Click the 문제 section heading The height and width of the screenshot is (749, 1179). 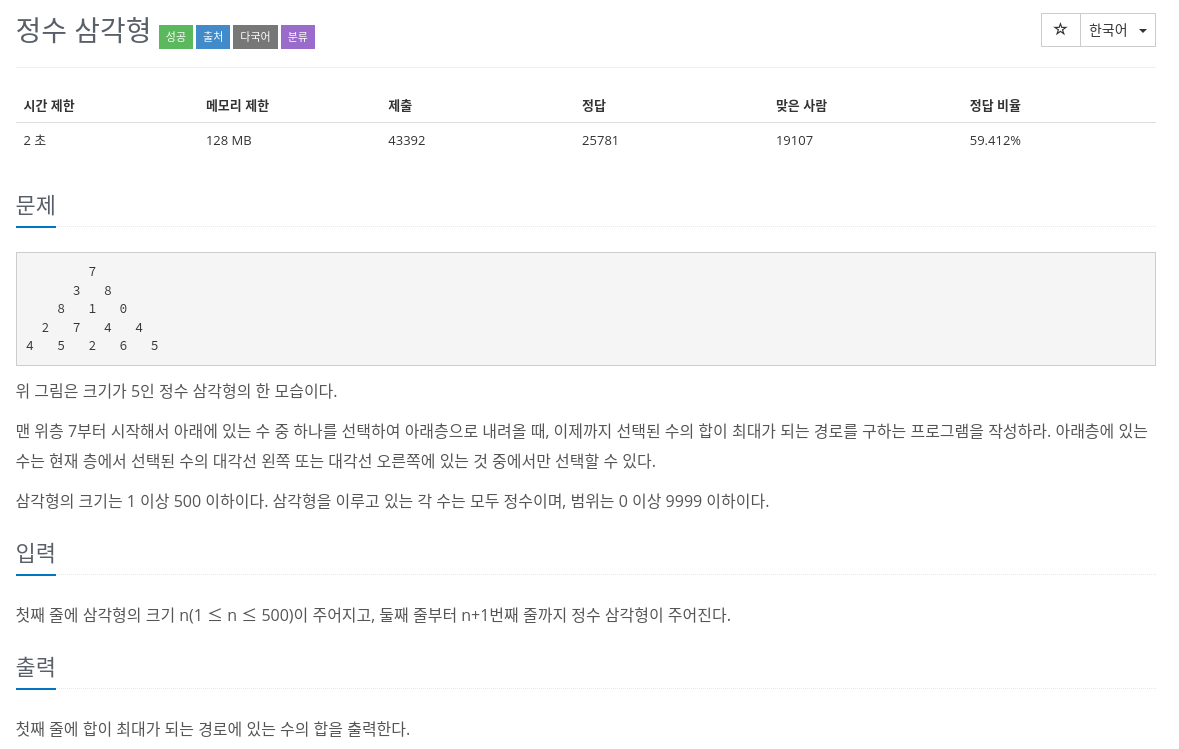coord(35,205)
